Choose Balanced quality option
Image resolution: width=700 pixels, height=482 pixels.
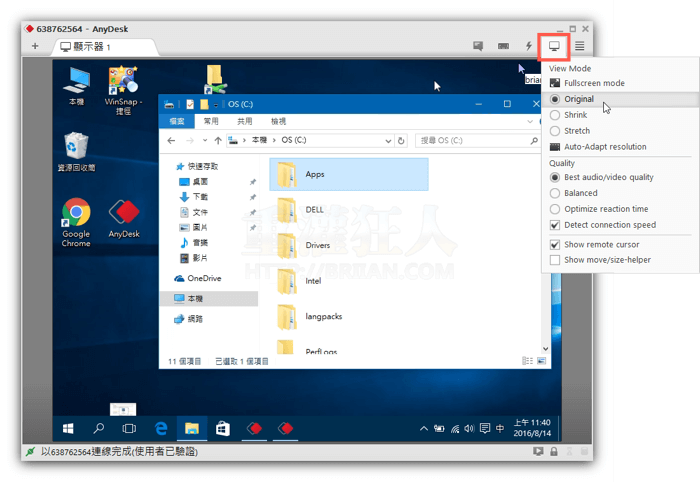pyautogui.click(x=580, y=193)
